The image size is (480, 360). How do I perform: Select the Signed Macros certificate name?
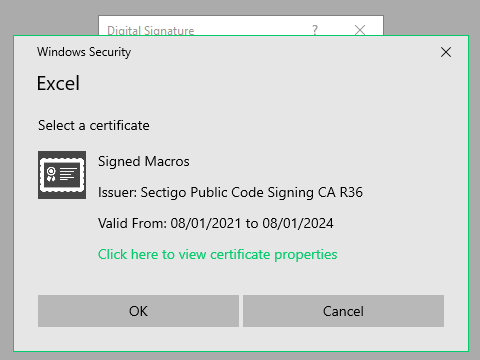[x=144, y=162]
